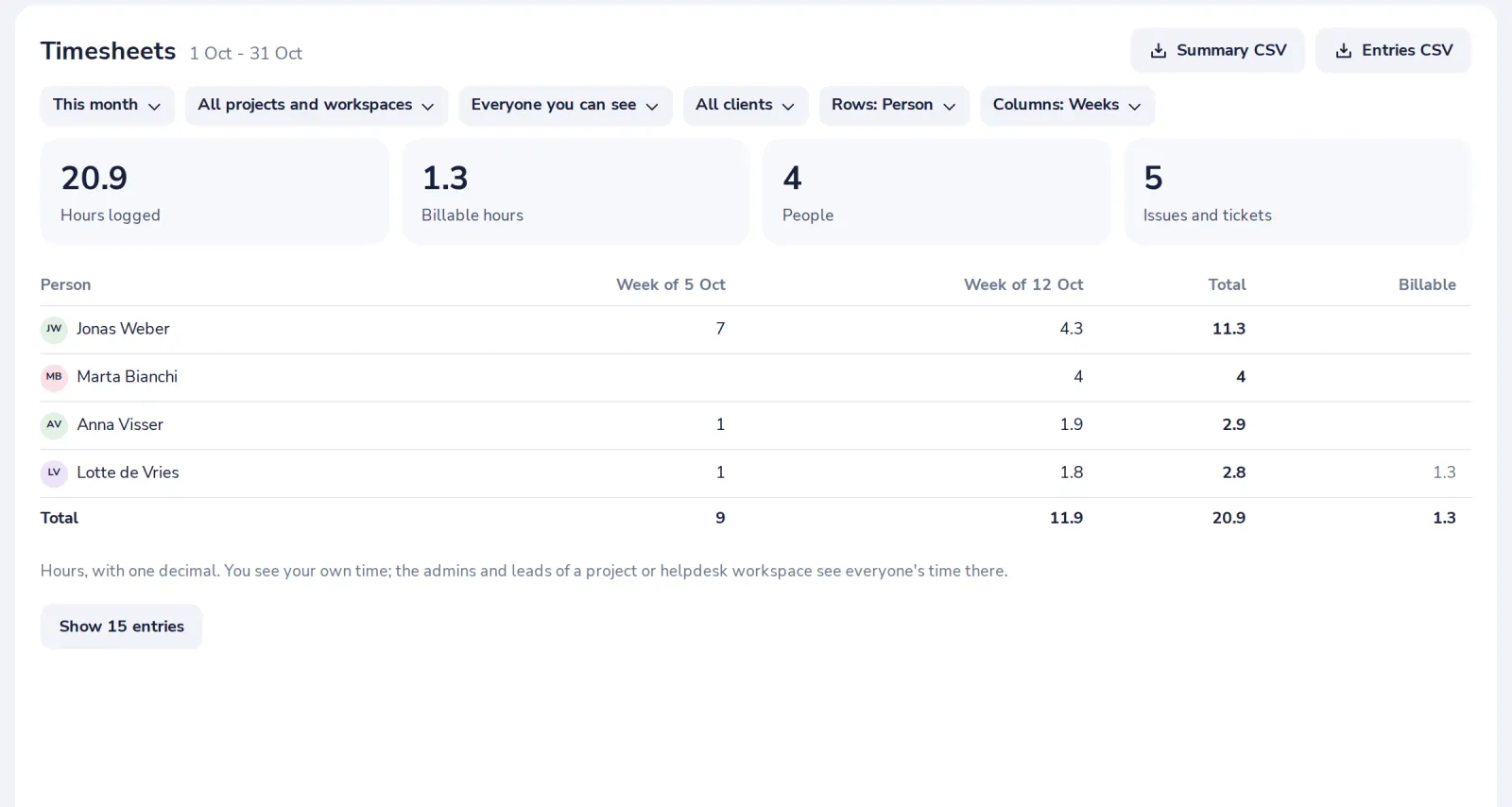Change the Columns: Weeks grouping
Screen dimensions: 1512x807
point(1067,105)
